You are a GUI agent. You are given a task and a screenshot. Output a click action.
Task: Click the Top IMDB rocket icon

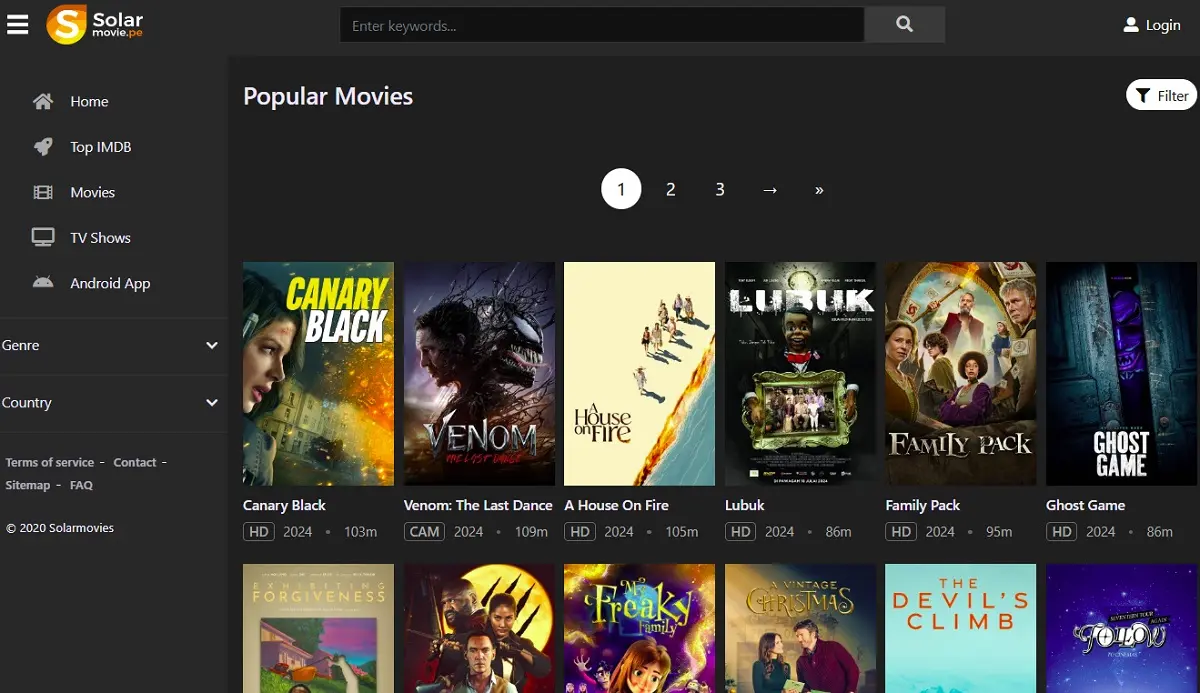tap(43, 147)
